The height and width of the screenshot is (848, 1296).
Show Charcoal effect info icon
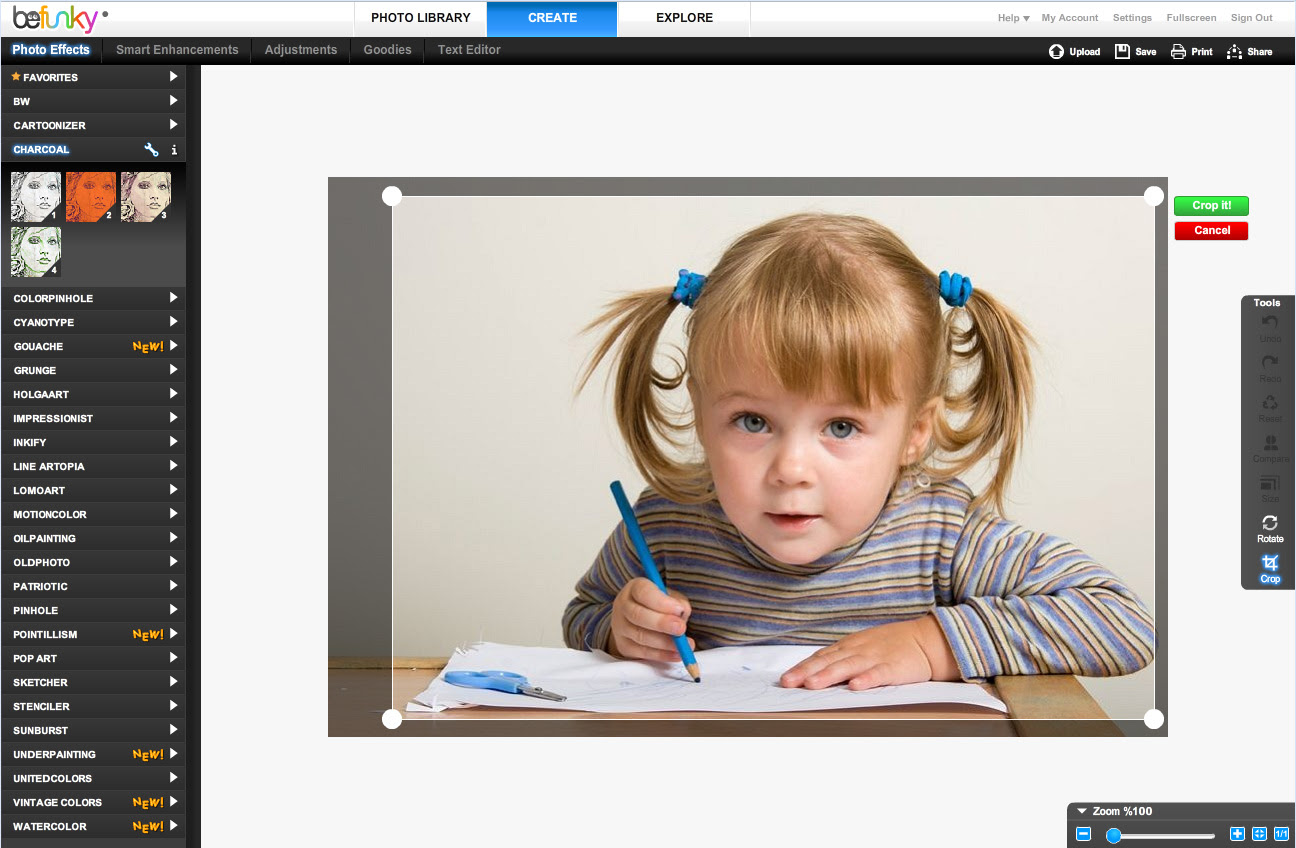tap(174, 150)
